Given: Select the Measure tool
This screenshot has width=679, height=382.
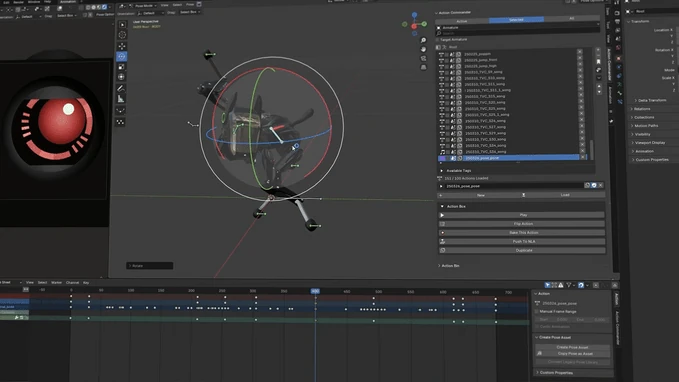Looking at the screenshot, I should coord(121,99).
